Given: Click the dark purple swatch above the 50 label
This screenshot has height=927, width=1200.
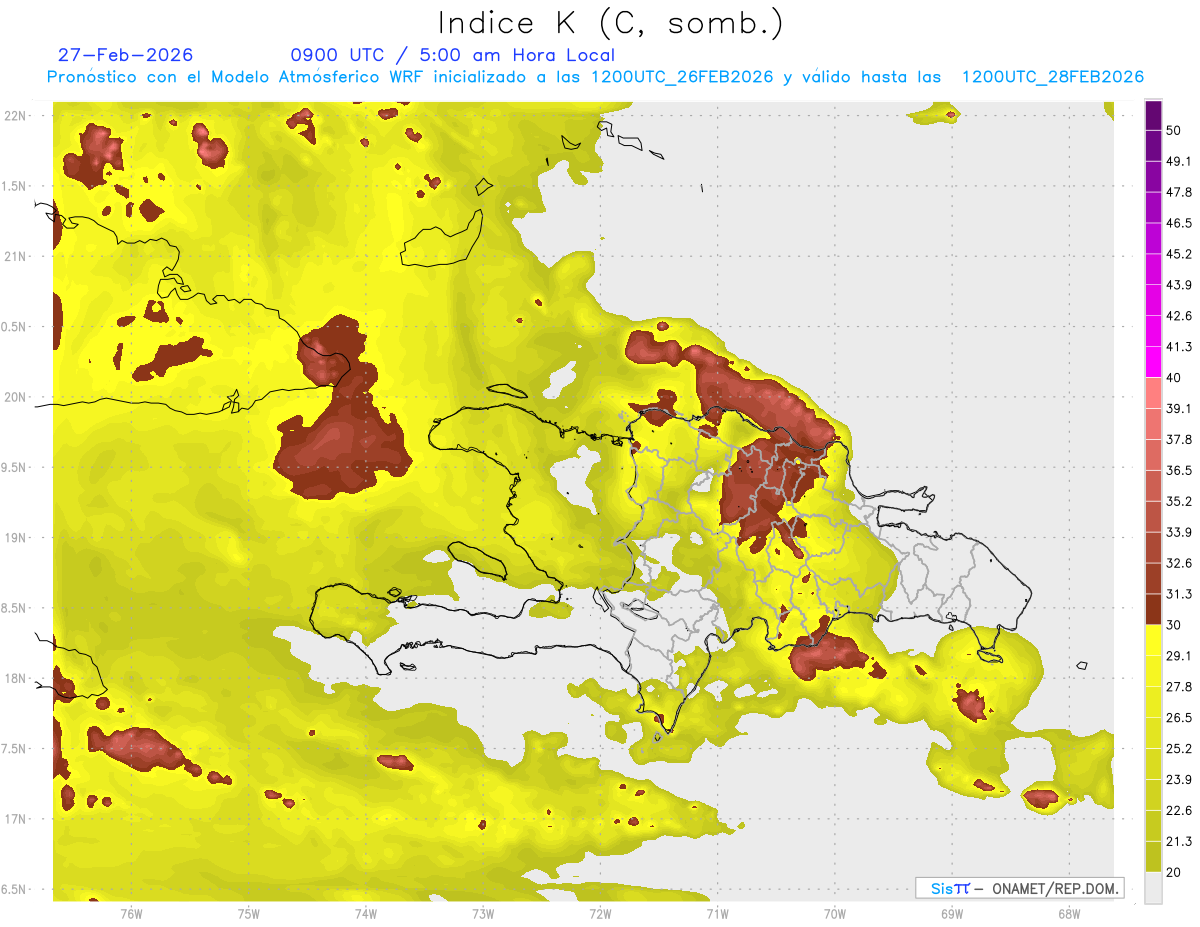Looking at the screenshot, I should (x=1154, y=115).
